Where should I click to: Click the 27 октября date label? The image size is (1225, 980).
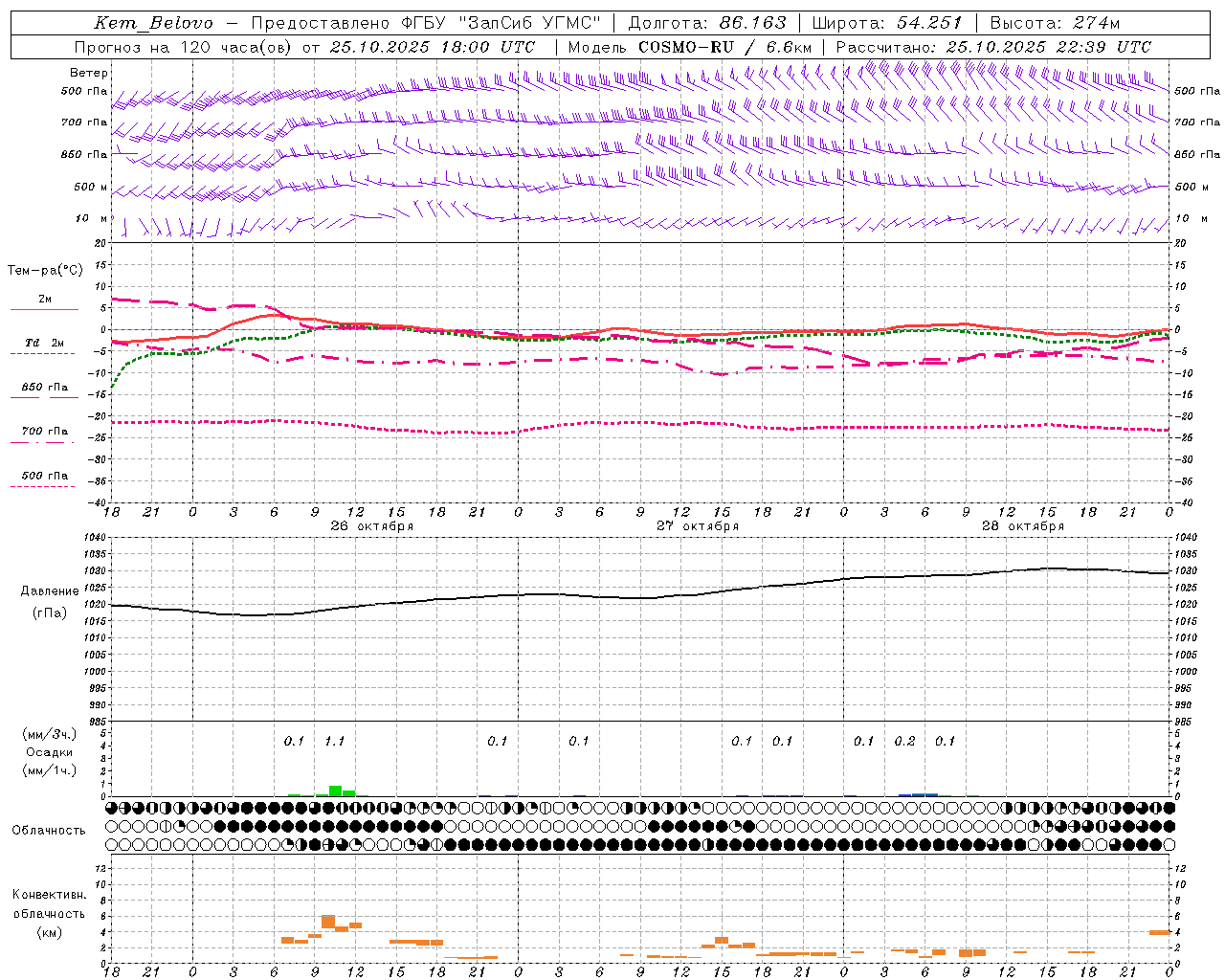698,526
